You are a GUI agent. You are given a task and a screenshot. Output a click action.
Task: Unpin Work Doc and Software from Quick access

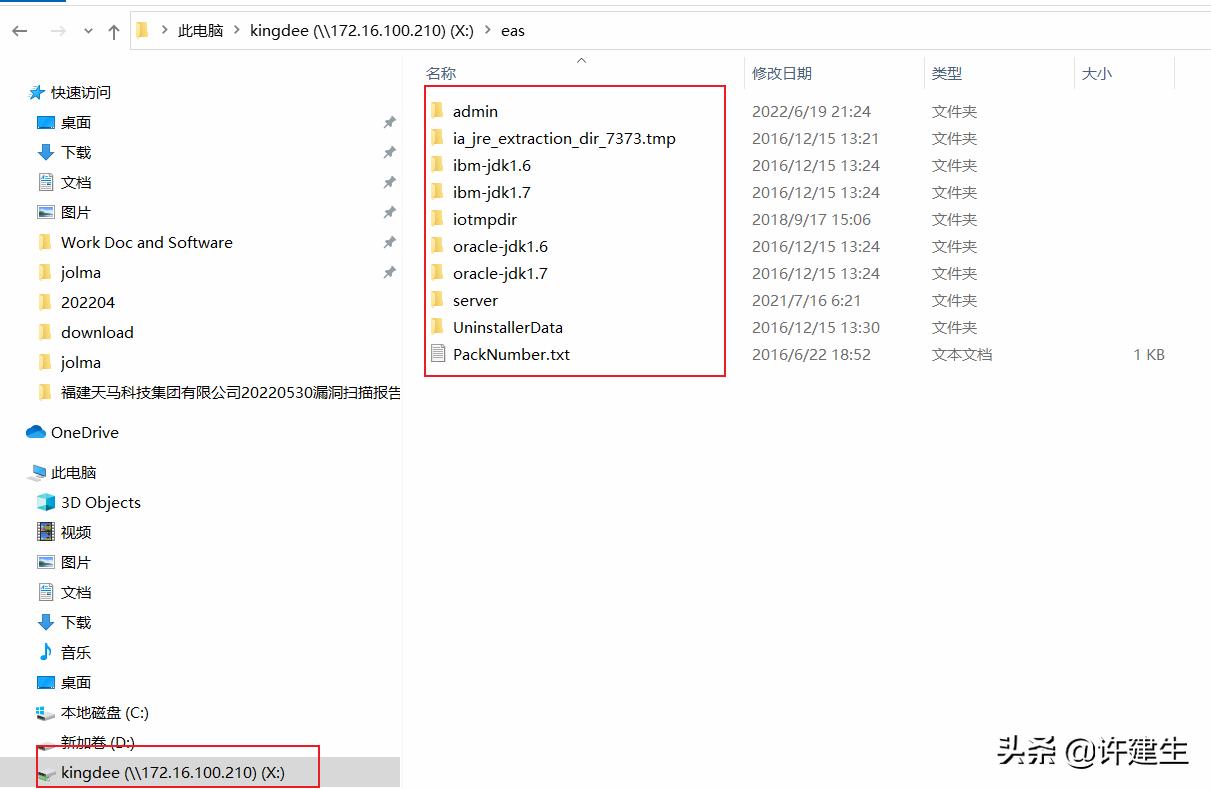(x=389, y=242)
